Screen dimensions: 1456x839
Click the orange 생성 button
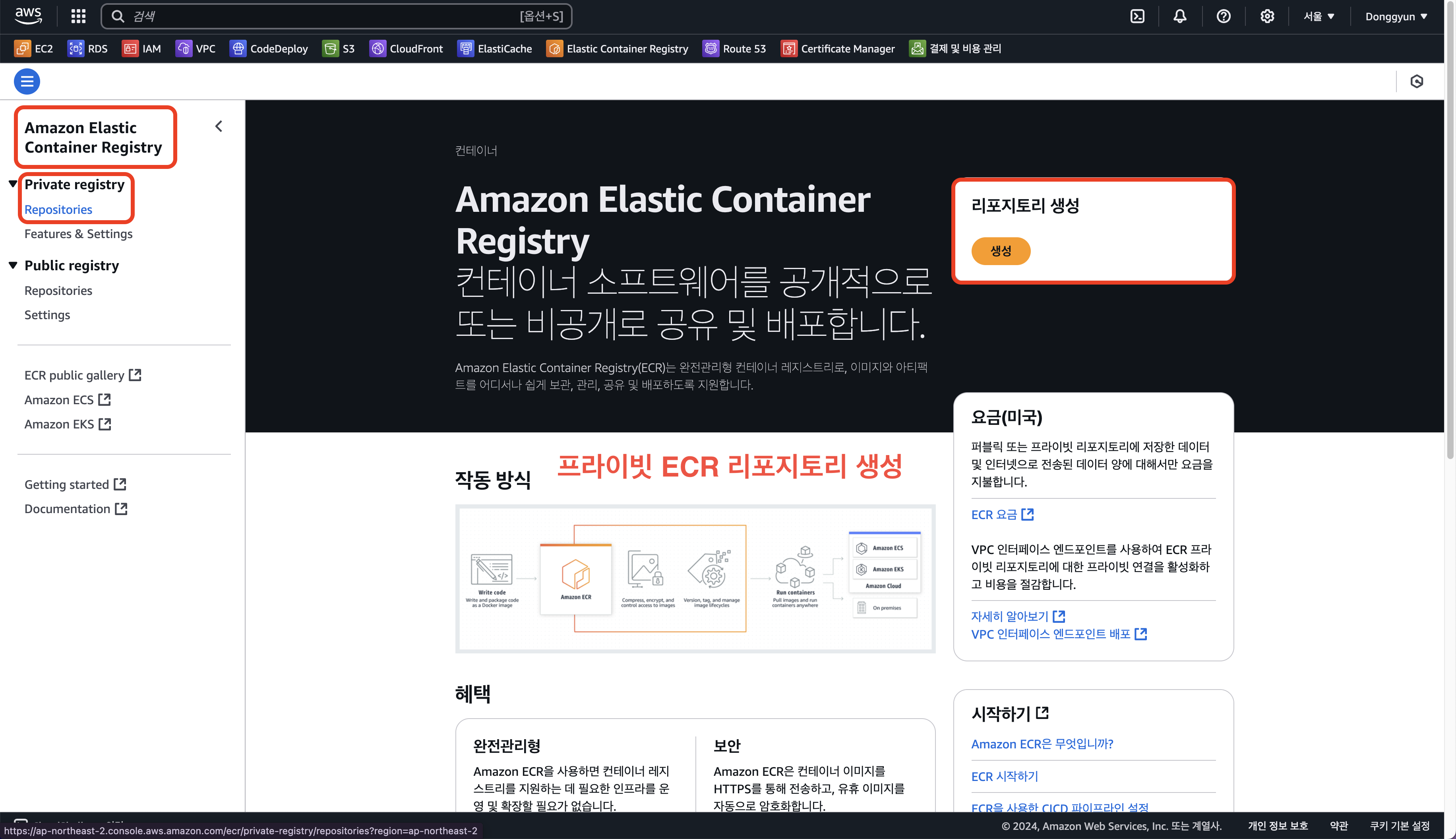1001,251
